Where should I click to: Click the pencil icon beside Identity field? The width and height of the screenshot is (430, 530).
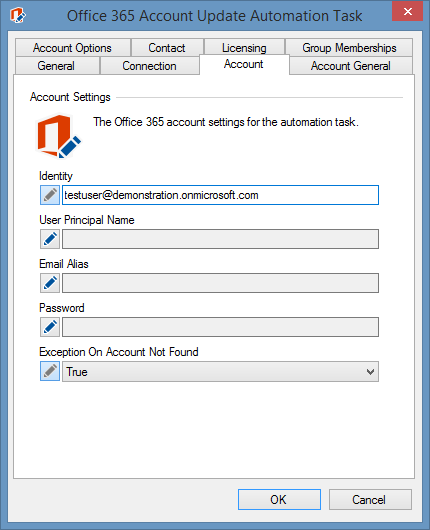point(50,195)
